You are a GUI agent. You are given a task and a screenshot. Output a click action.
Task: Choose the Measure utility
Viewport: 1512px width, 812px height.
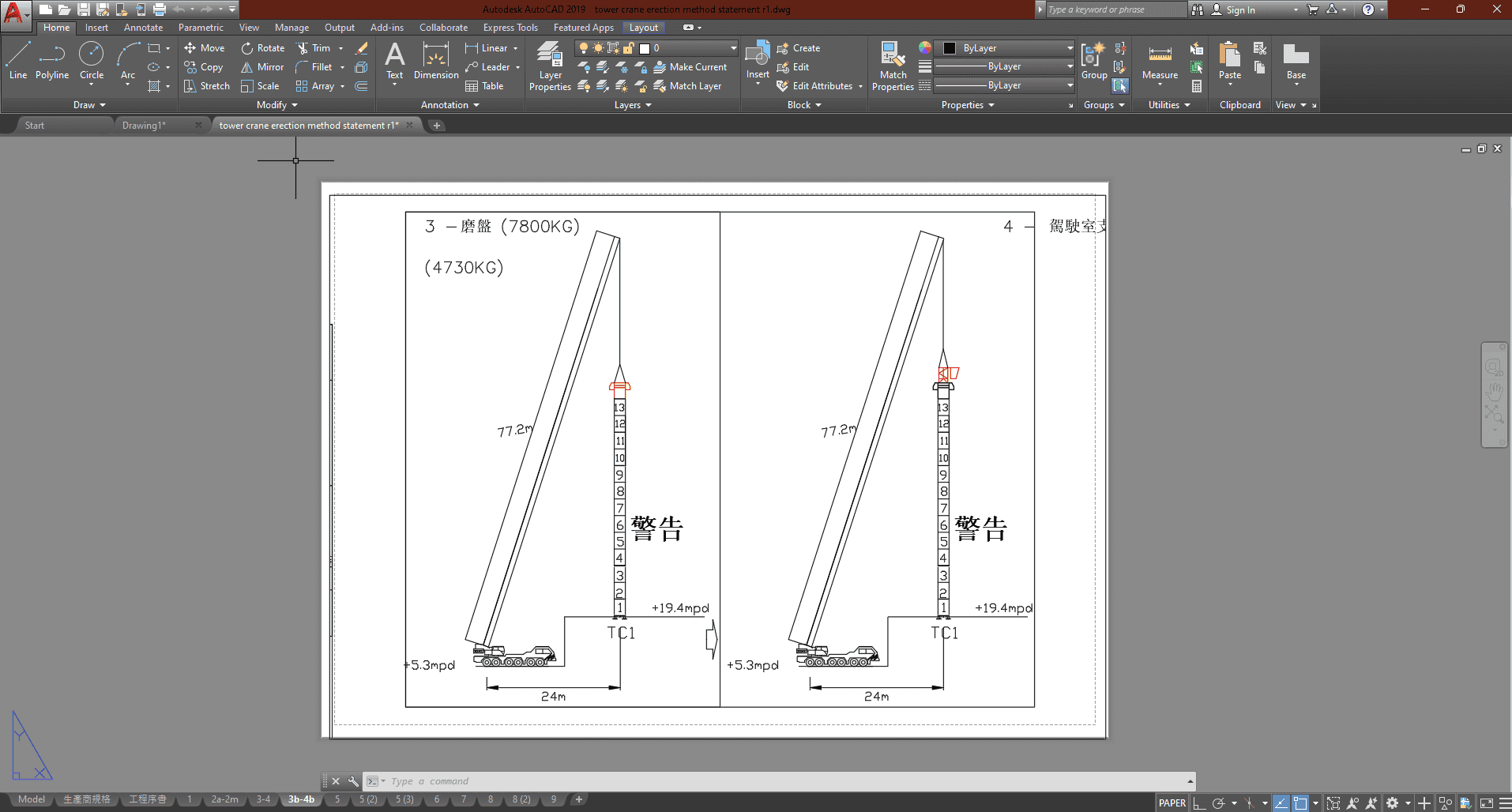[1160, 62]
